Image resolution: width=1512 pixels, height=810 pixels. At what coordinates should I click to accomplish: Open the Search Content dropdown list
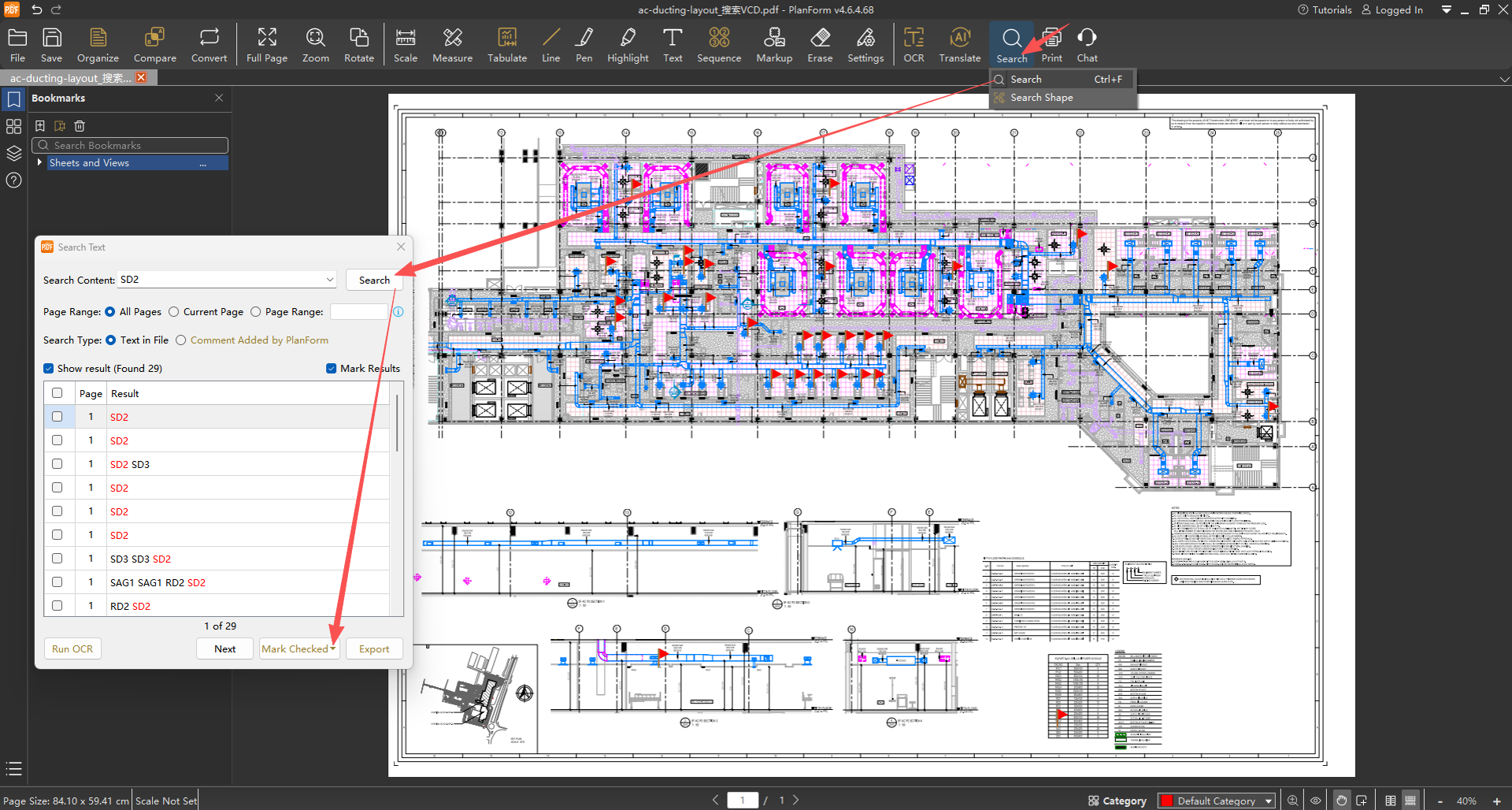329,280
